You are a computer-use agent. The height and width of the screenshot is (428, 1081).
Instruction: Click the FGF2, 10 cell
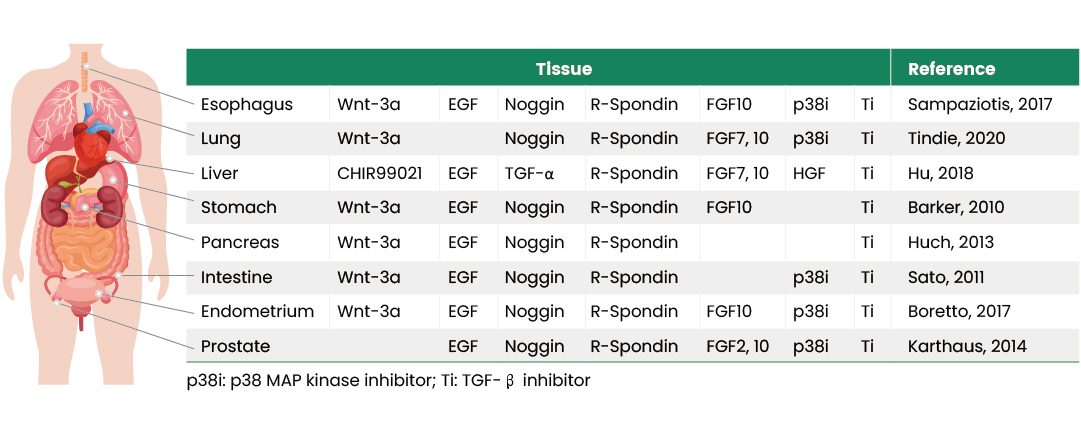pyautogui.click(x=737, y=346)
